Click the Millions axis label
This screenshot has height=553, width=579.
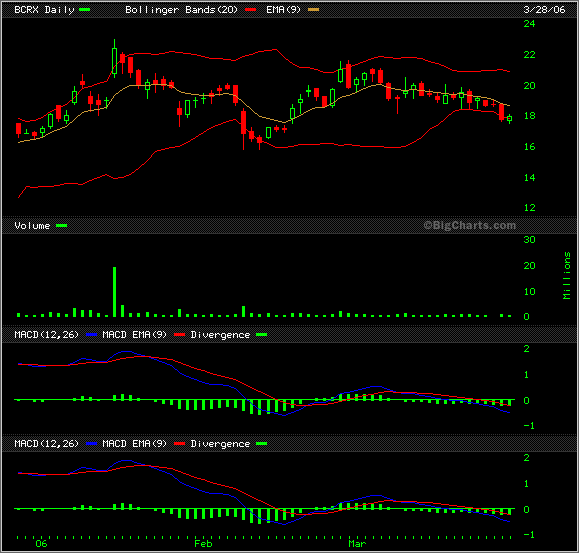point(567,275)
